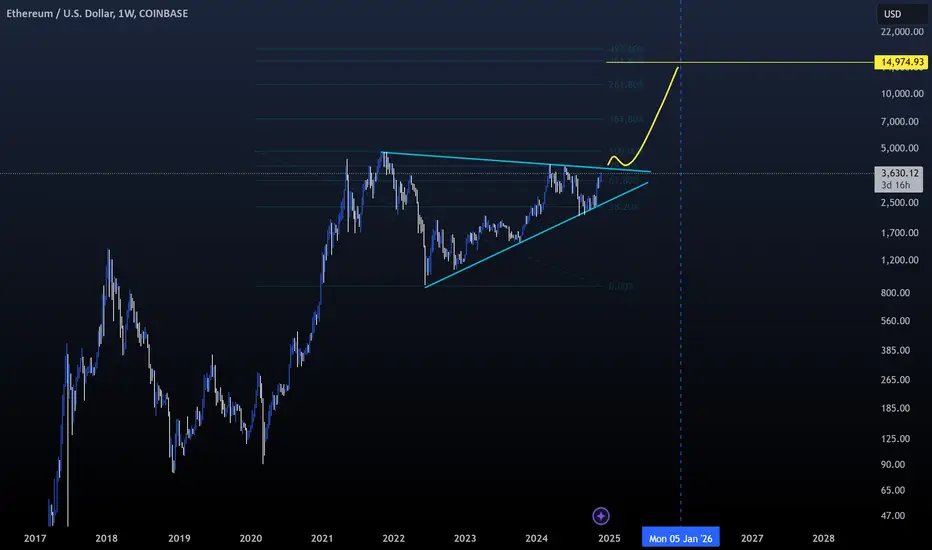Click the 22,000.00 price axis value
The width and height of the screenshot is (932, 550).
902,32
